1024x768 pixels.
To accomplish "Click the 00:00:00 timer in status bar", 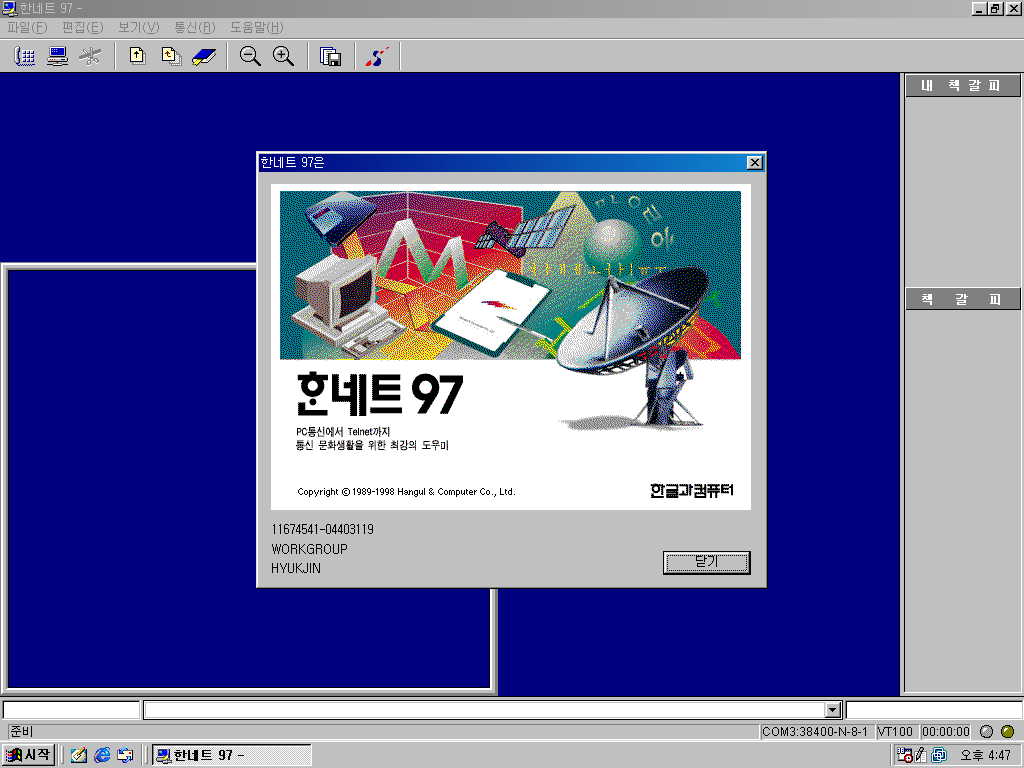I will tap(946, 731).
